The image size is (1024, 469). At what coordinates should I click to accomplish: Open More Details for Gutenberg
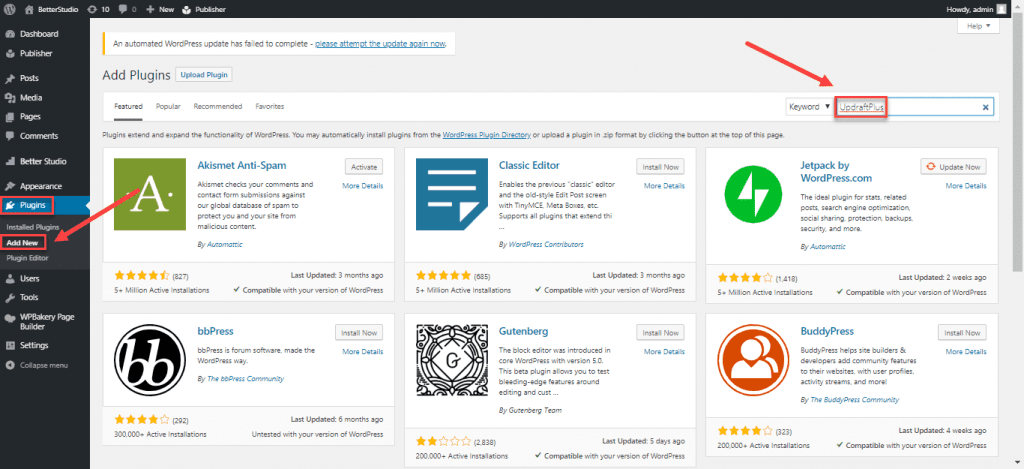click(x=664, y=351)
